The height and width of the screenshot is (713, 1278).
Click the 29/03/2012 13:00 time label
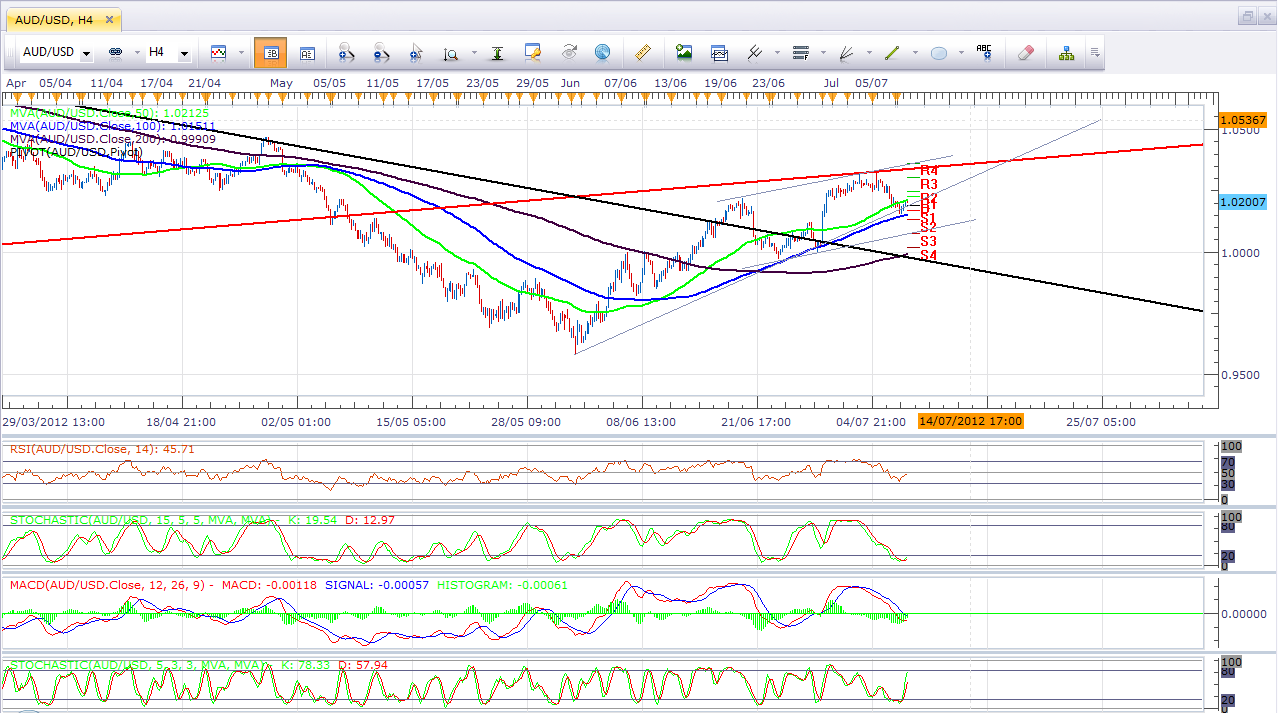tap(52, 422)
